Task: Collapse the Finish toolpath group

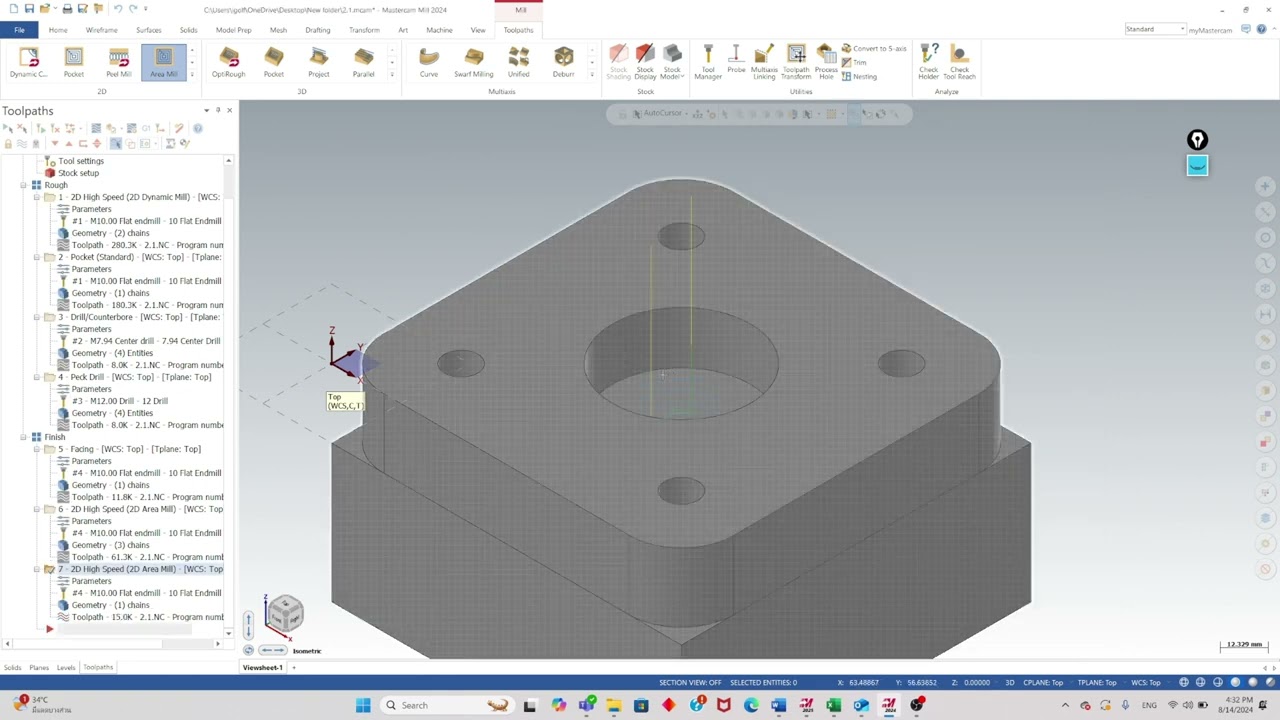Action: click(x=23, y=437)
